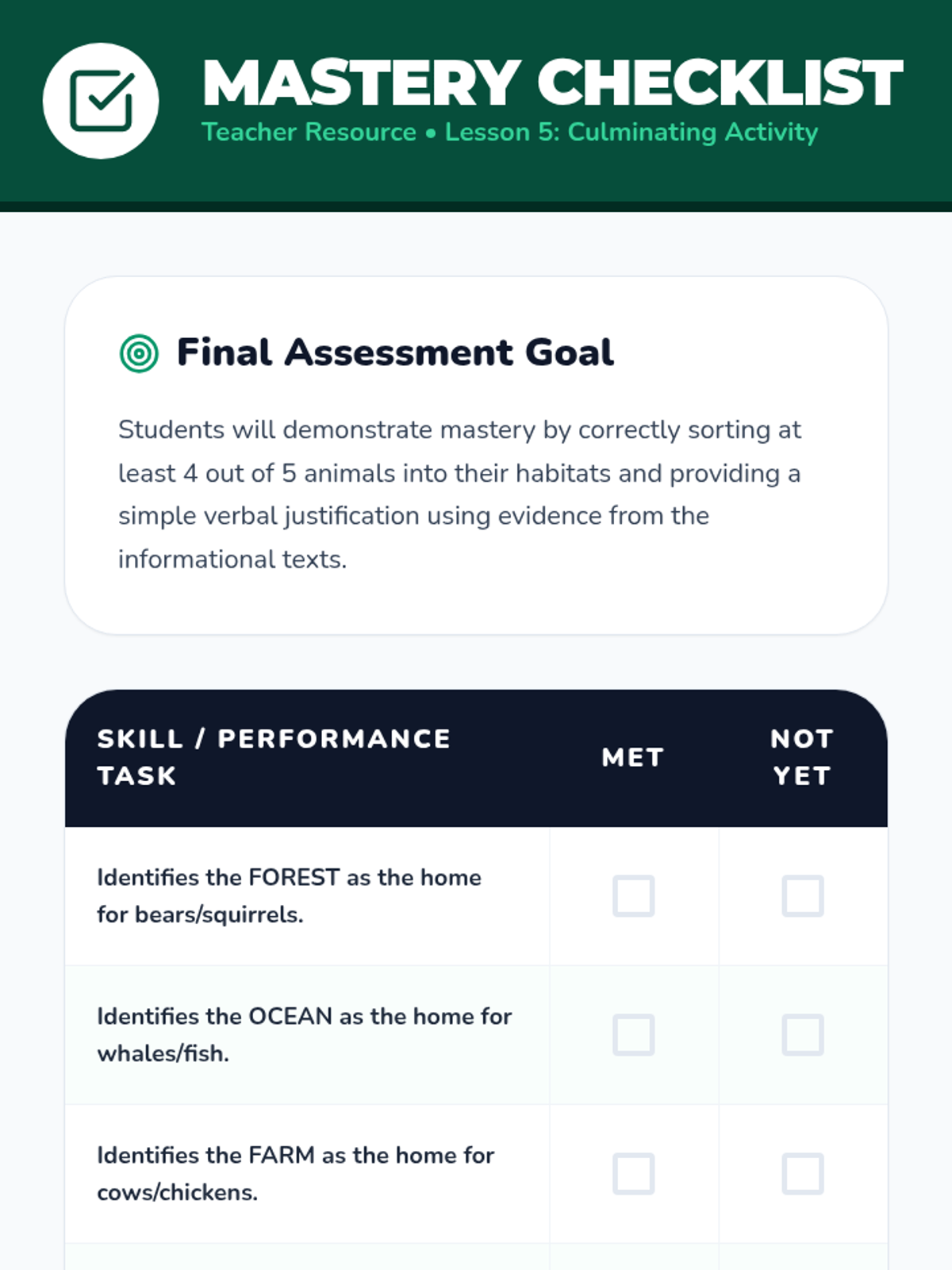The height and width of the screenshot is (1270, 952).
Task: Click the SKILL / PERFORMANCE TASK column header
Action: tap(274, 757)
